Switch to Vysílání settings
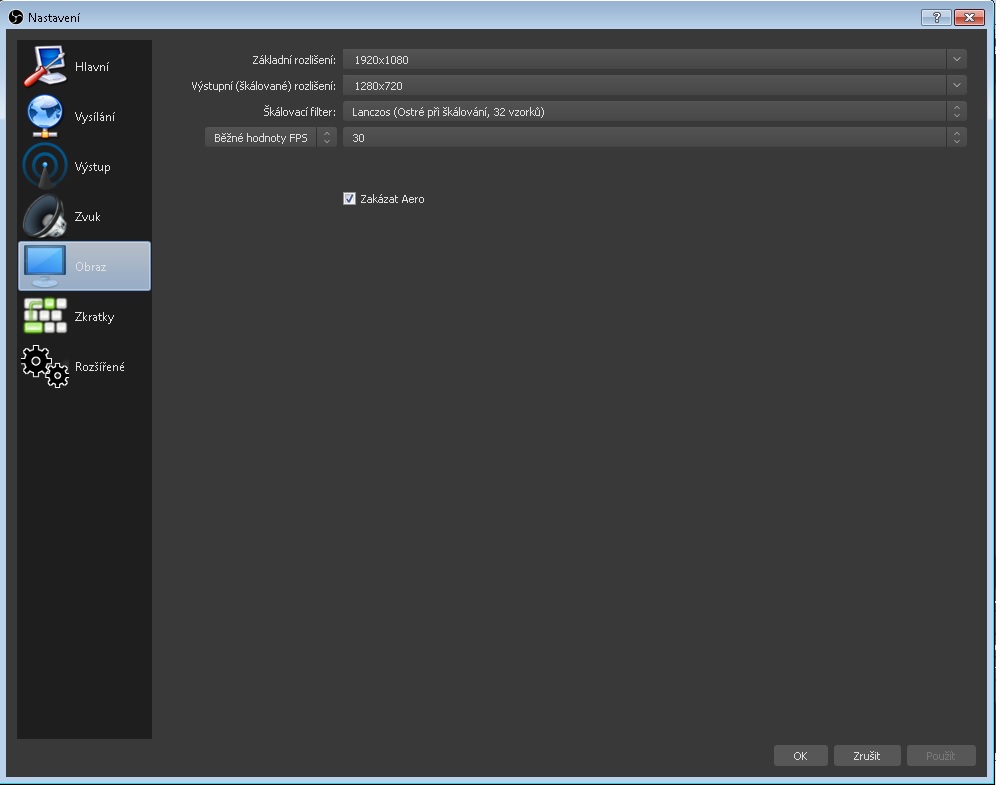This screenshot has height=785, width=996. click(x=84, y=116)
